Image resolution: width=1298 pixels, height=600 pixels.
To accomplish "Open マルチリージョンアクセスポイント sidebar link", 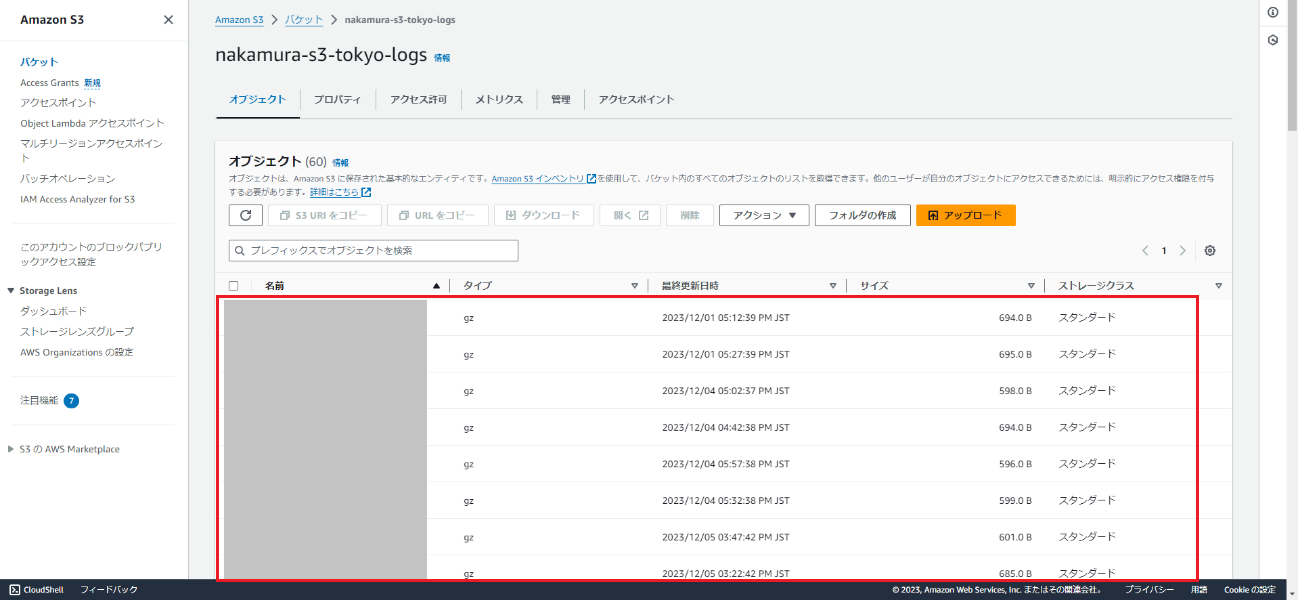I will coord(91,151).
